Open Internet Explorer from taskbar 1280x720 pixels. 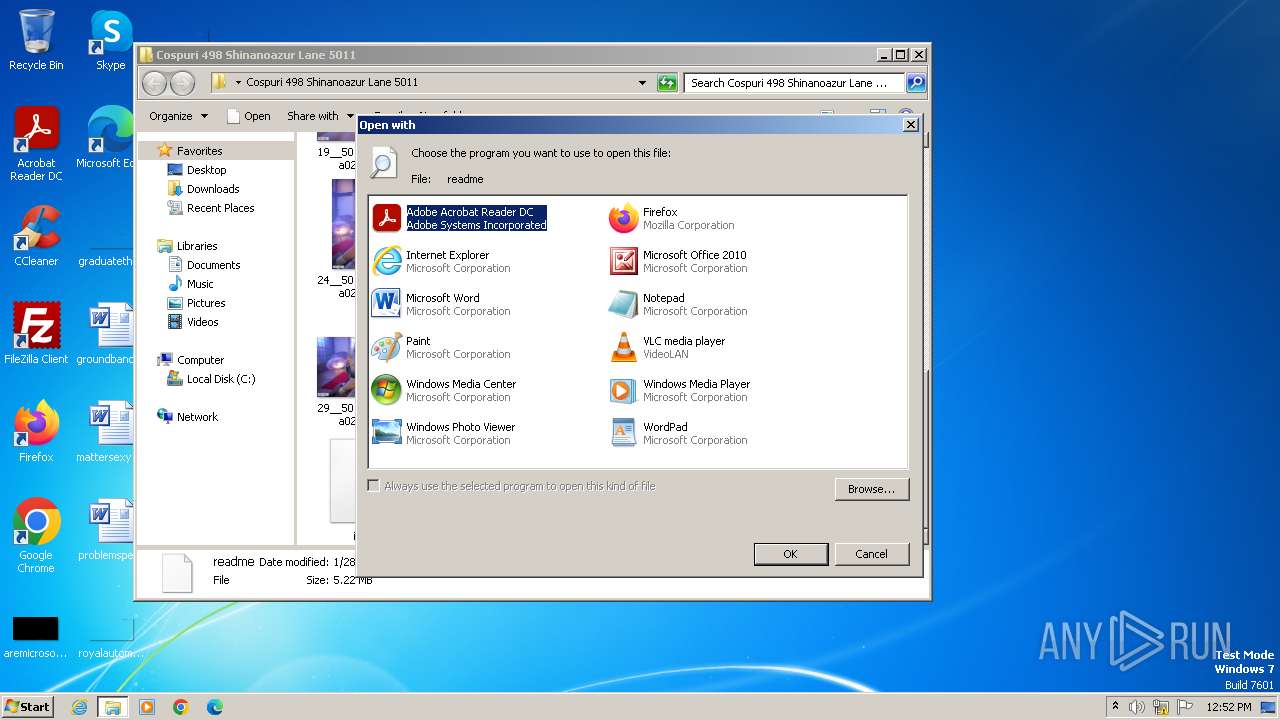pos(79,707)
